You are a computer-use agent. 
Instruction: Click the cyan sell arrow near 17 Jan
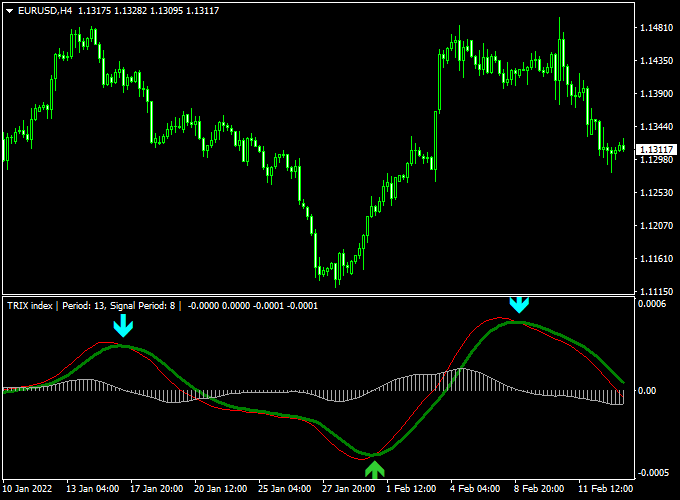coord(123,326)
